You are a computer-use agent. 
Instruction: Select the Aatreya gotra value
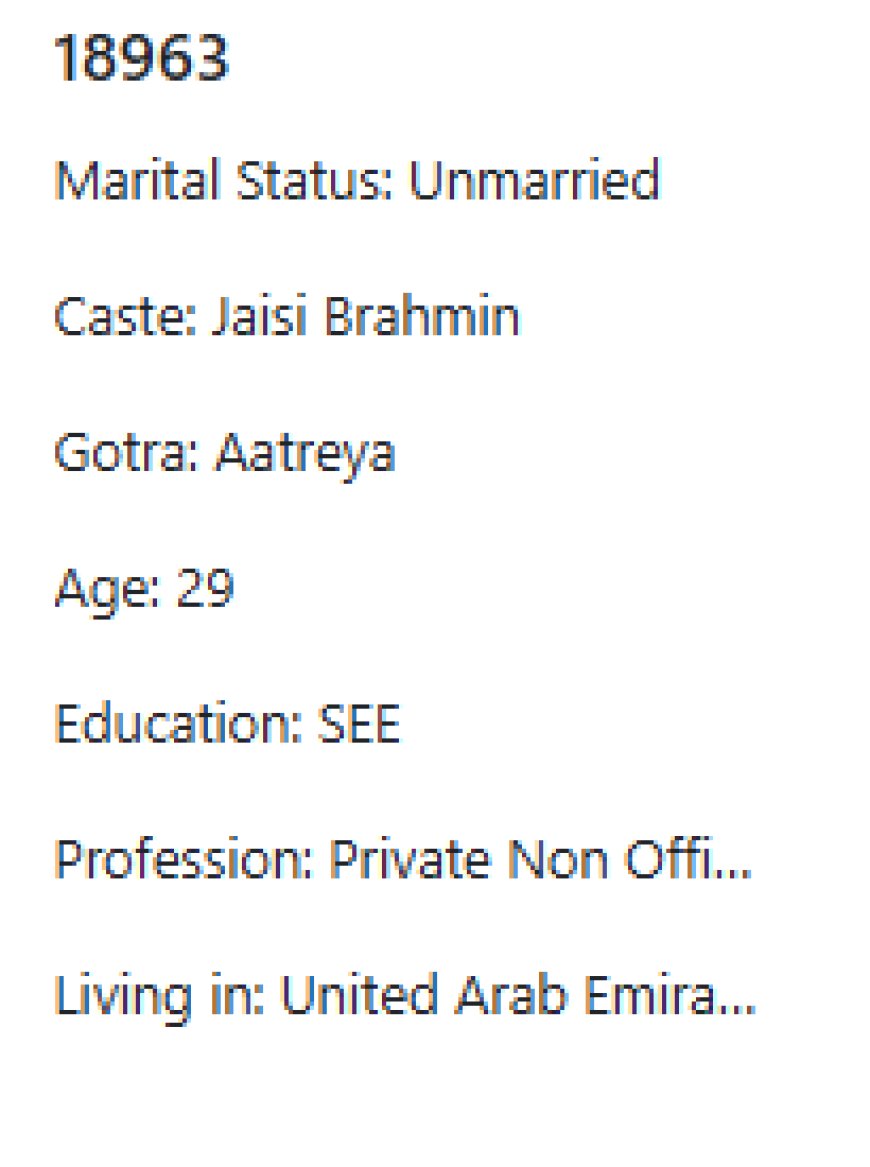(x=304, y=453)
